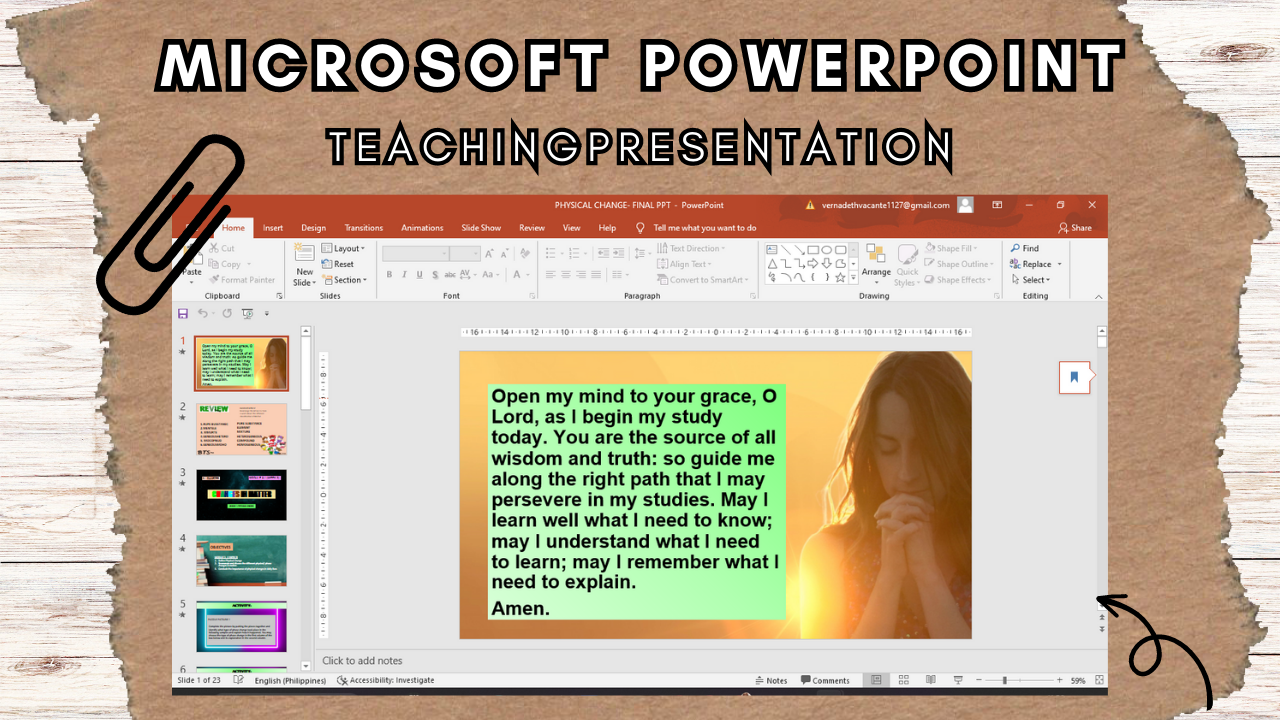Collapse the ribbon with the chevron
1280x720 pixels.
tap(1098, 297)
